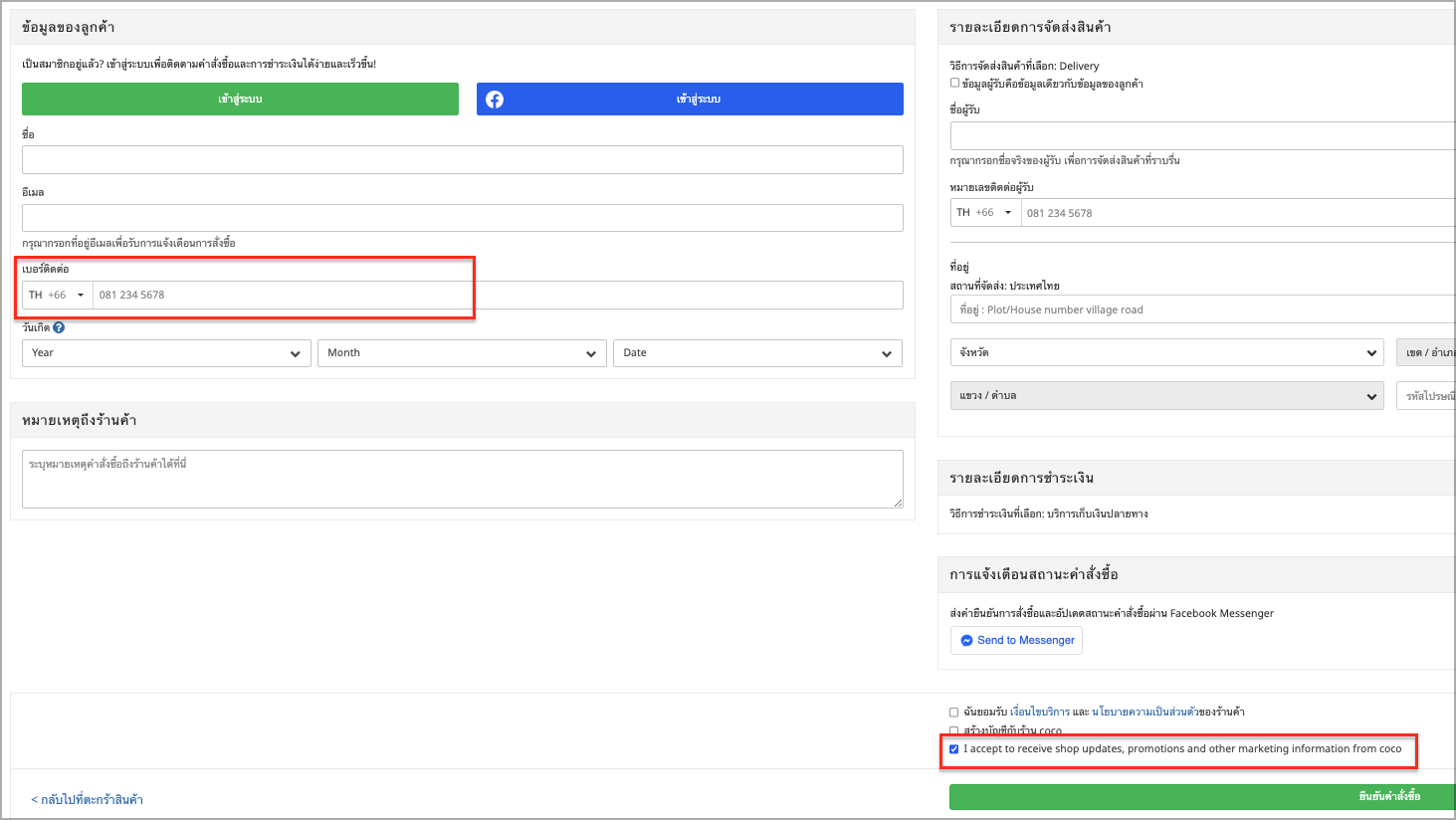The image size is (1456, 820).
Task: Click the 'สถานที่จัดส่ง: ประเทศไทย' text
Action: coord(1004,287)
